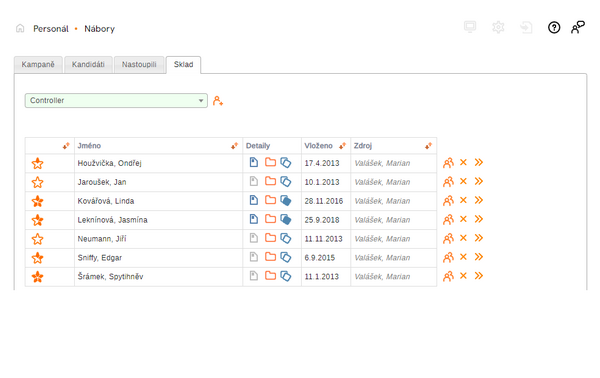Screen dimensions: 600x378
Task: Click the people icon for Sniffy, Edgar
Action: point(448,257)
